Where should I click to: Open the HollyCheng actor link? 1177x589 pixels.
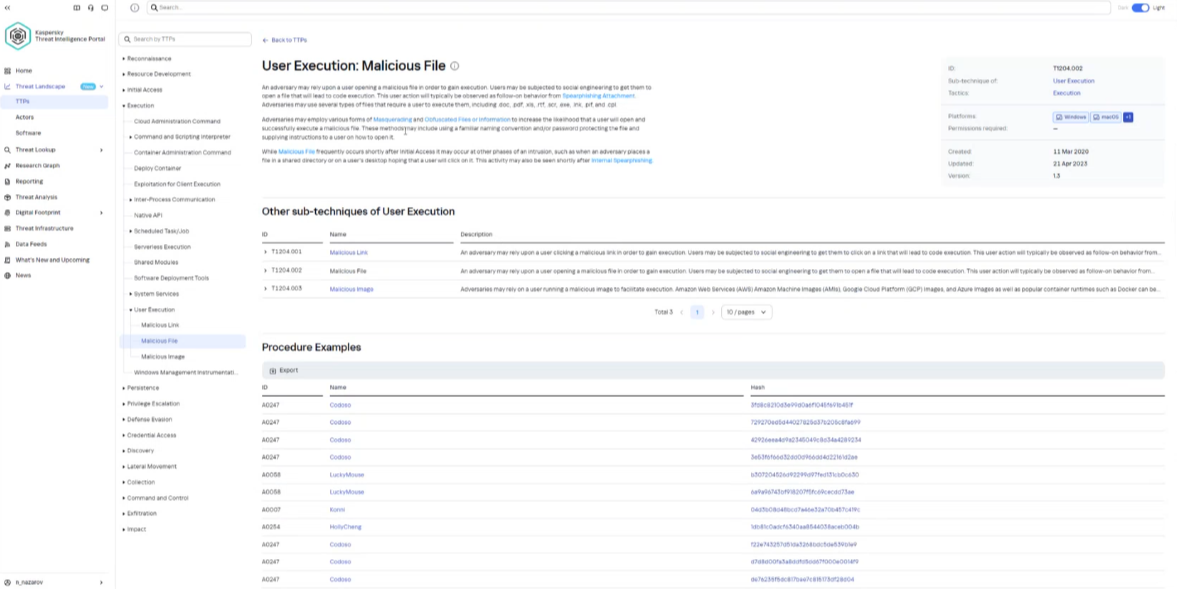pos(345,527)
